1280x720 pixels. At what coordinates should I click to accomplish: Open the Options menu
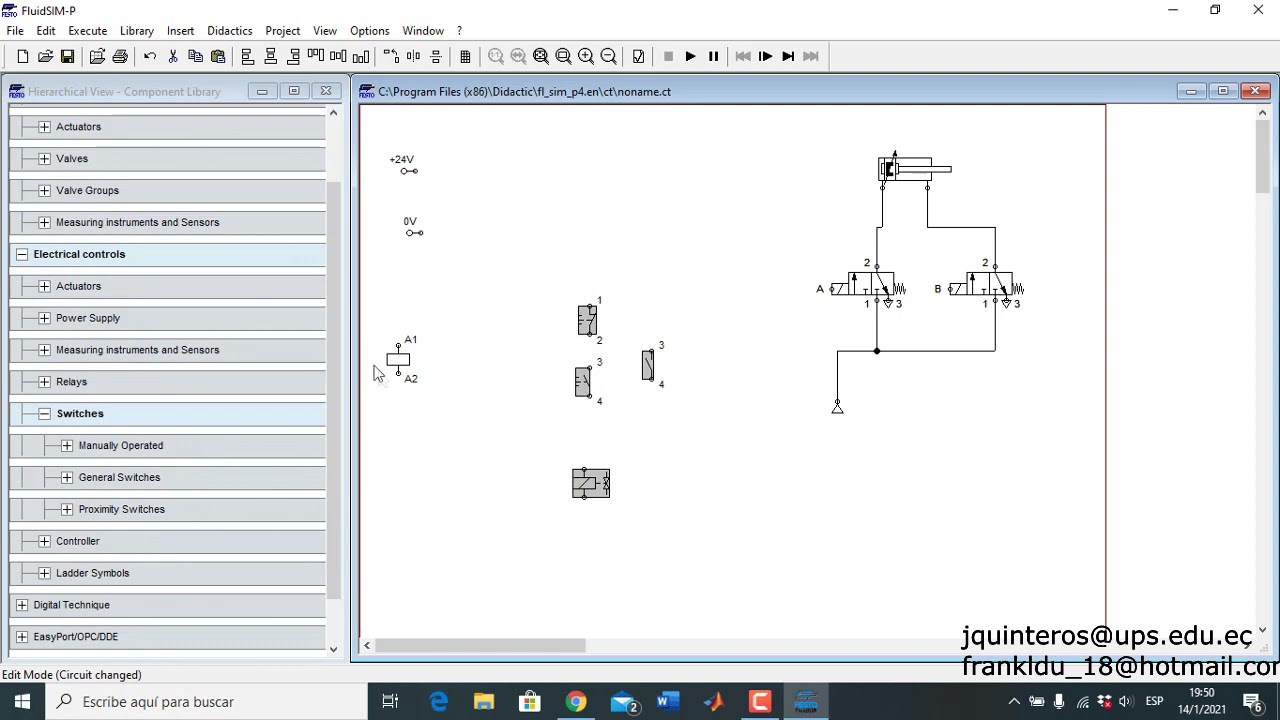[369, 31]
